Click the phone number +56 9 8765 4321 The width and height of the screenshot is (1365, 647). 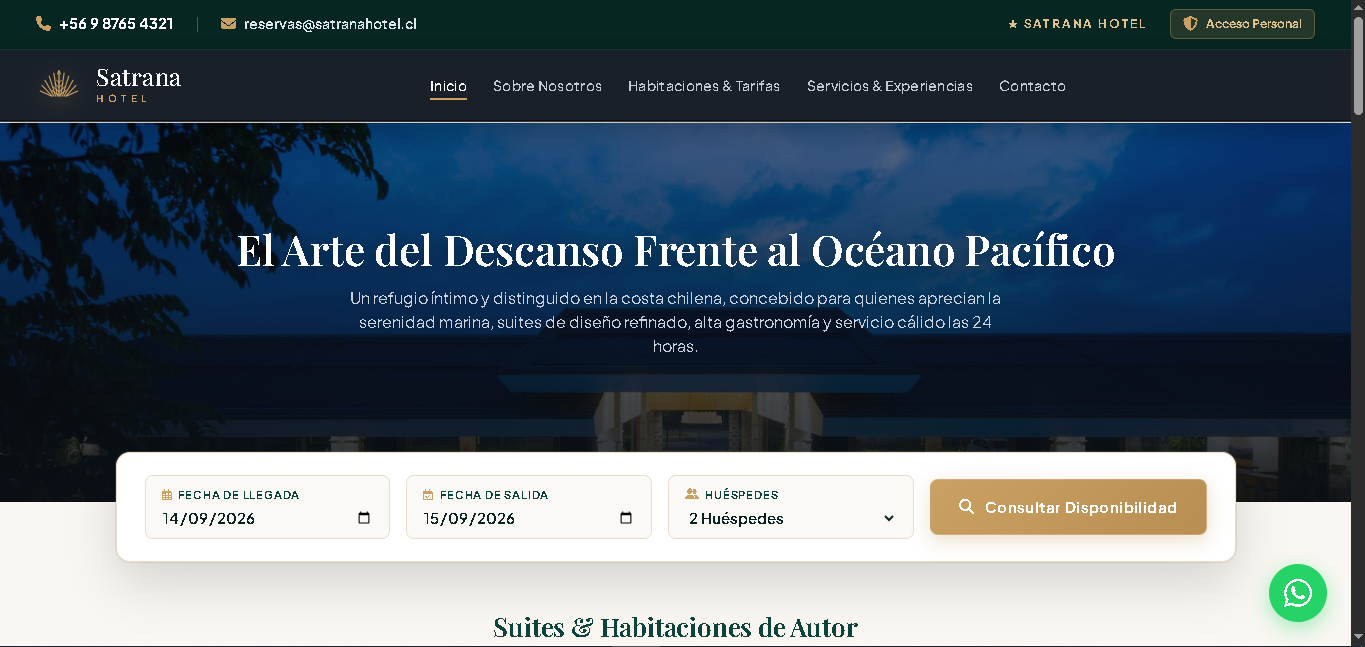pyautogui.click(x=116, y=24)
